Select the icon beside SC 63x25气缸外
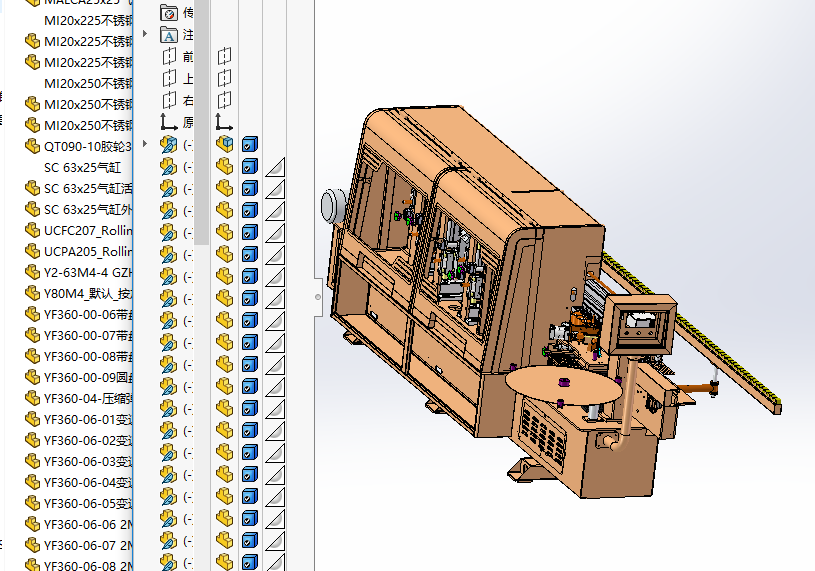This screenshot has width=815, height=571. coord(32,209)
